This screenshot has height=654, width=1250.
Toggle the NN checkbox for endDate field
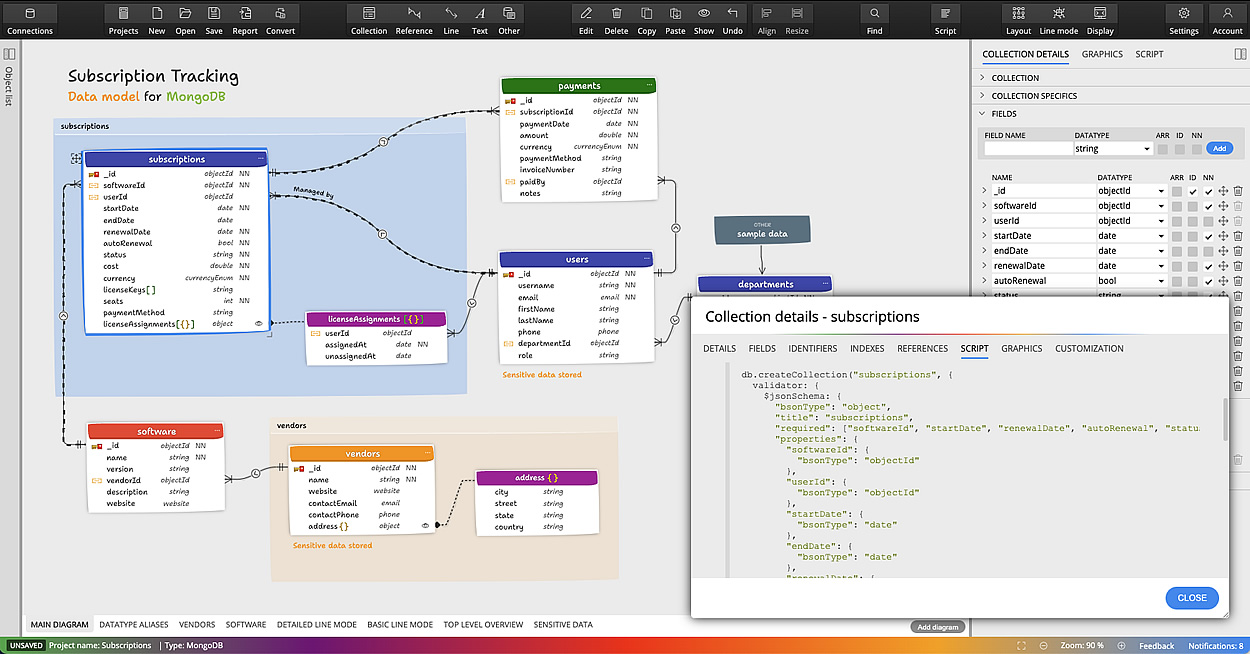(x=1208, y=251)
